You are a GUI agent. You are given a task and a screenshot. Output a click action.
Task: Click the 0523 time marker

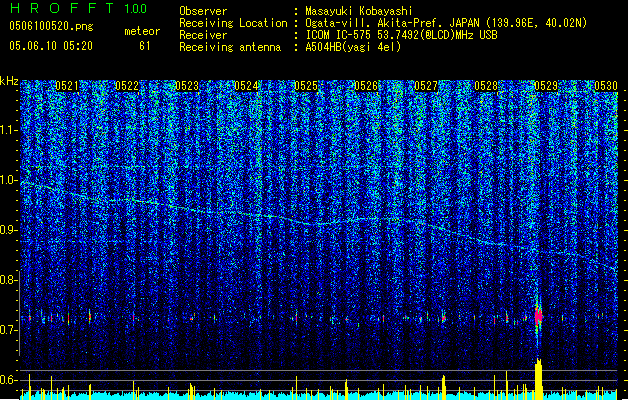pyautogui.click(x=187, y=86)
